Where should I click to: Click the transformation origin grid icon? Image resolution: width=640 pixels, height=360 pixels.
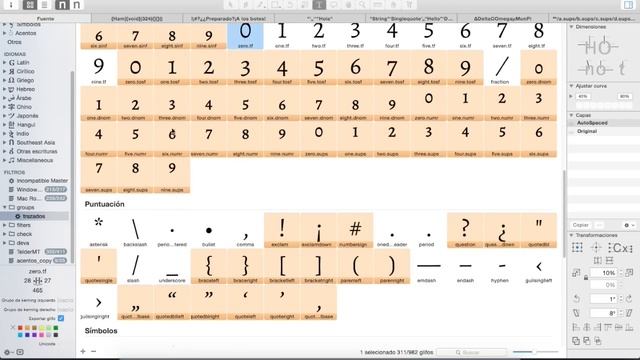click(x=577, y=247)
